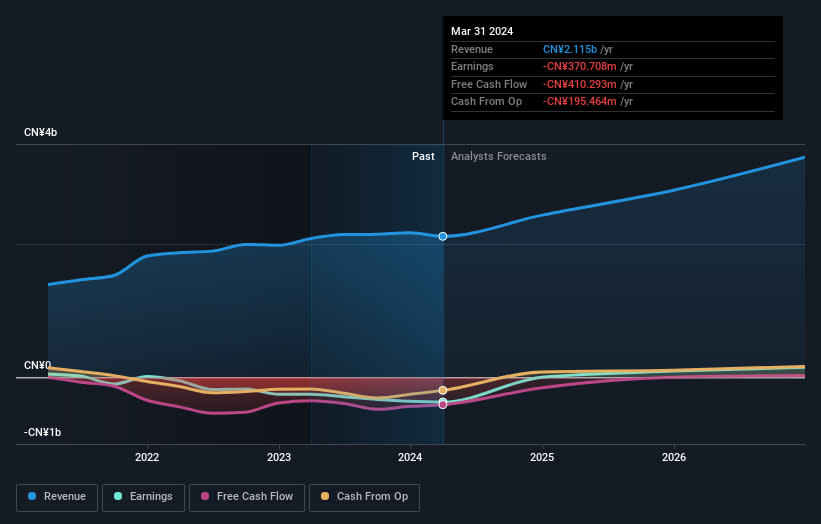
Task: Select the 2026 x-axis label
Action: (x=674, y=458)
